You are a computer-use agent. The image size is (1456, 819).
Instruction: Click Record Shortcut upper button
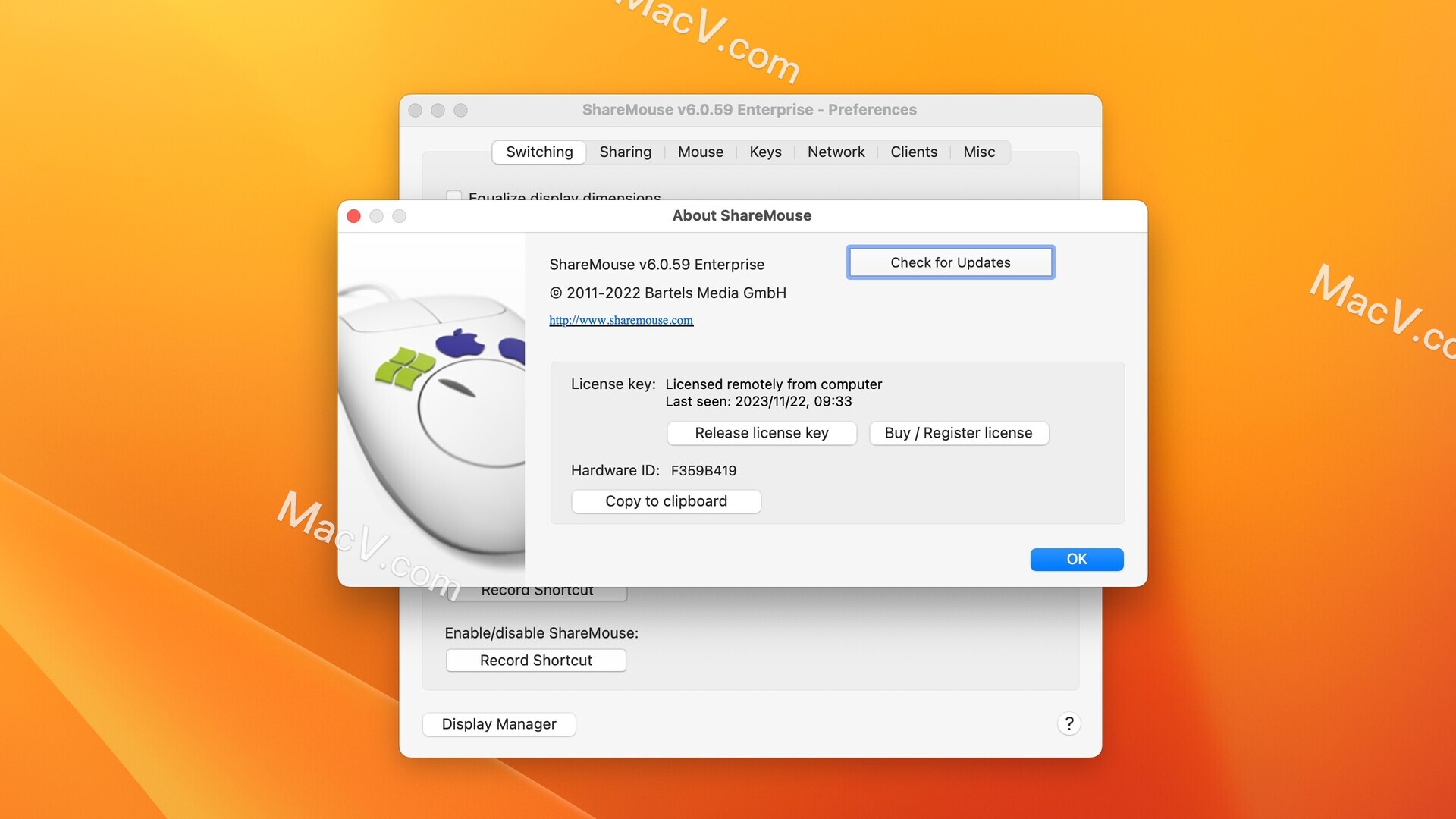click(x=536, y=589)
